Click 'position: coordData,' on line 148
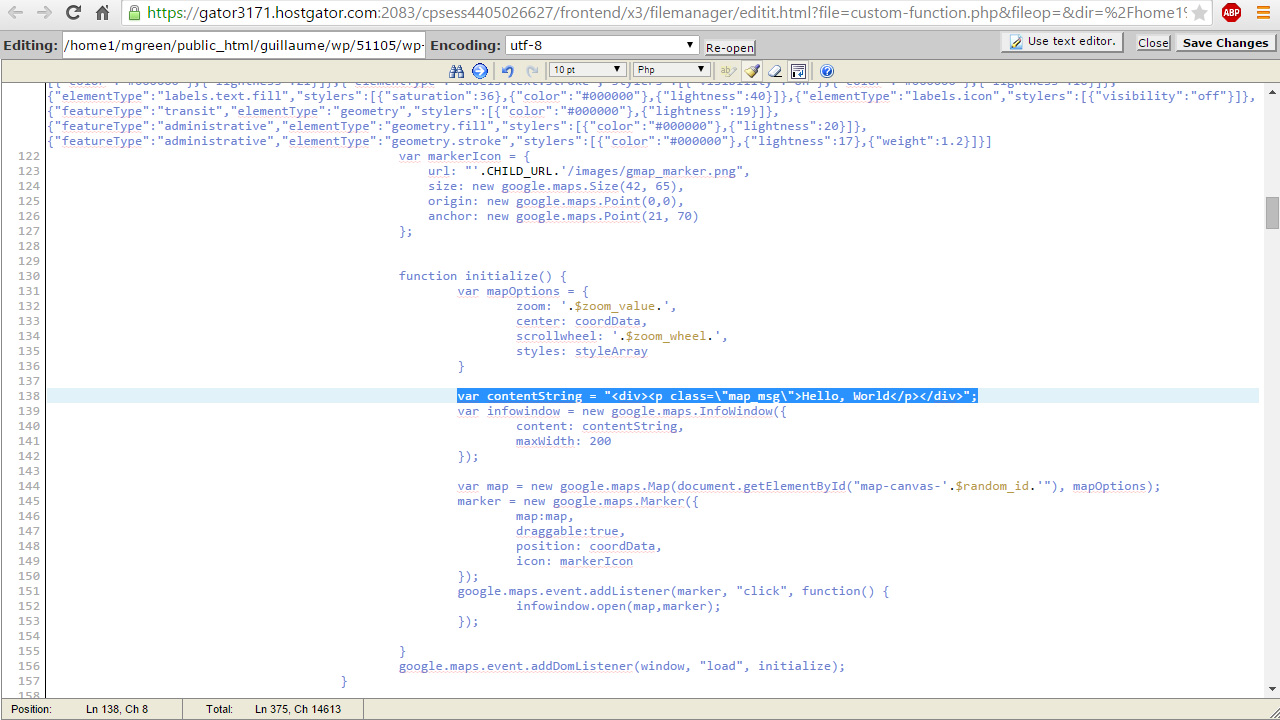 click(x=589, y=546)
